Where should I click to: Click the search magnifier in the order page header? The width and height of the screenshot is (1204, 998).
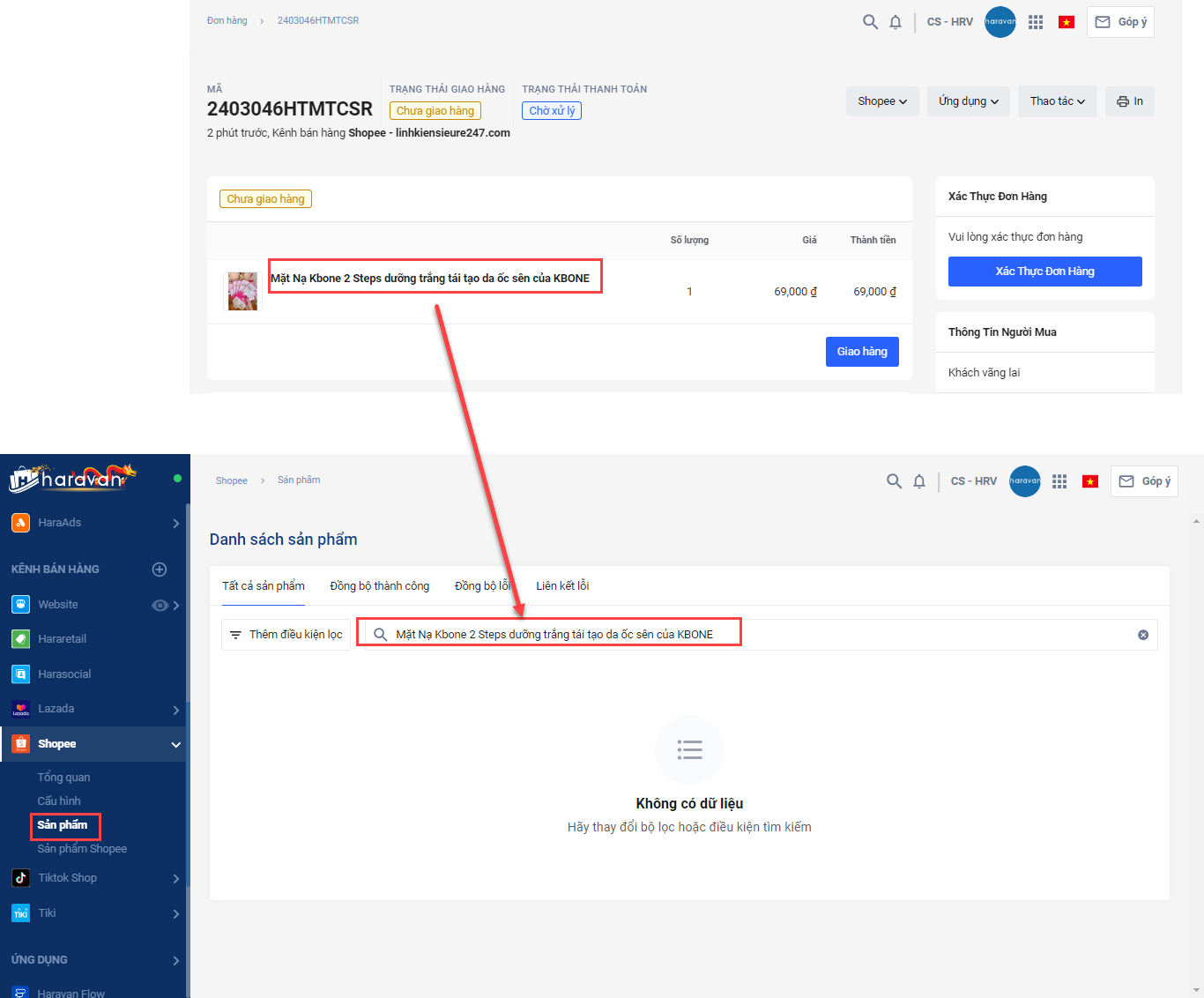[870, 22]
